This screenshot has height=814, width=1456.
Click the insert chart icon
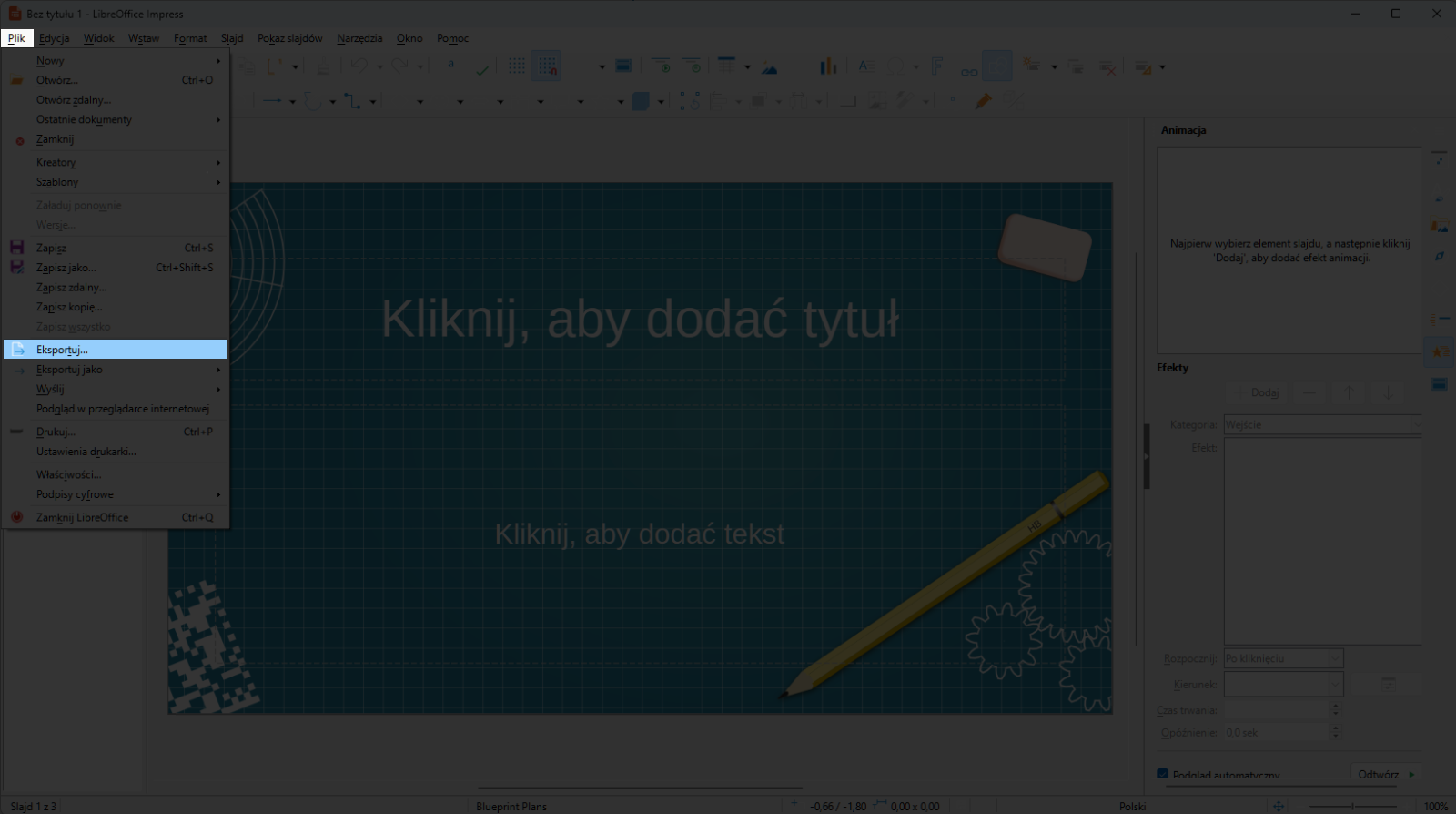pos(827,66)
